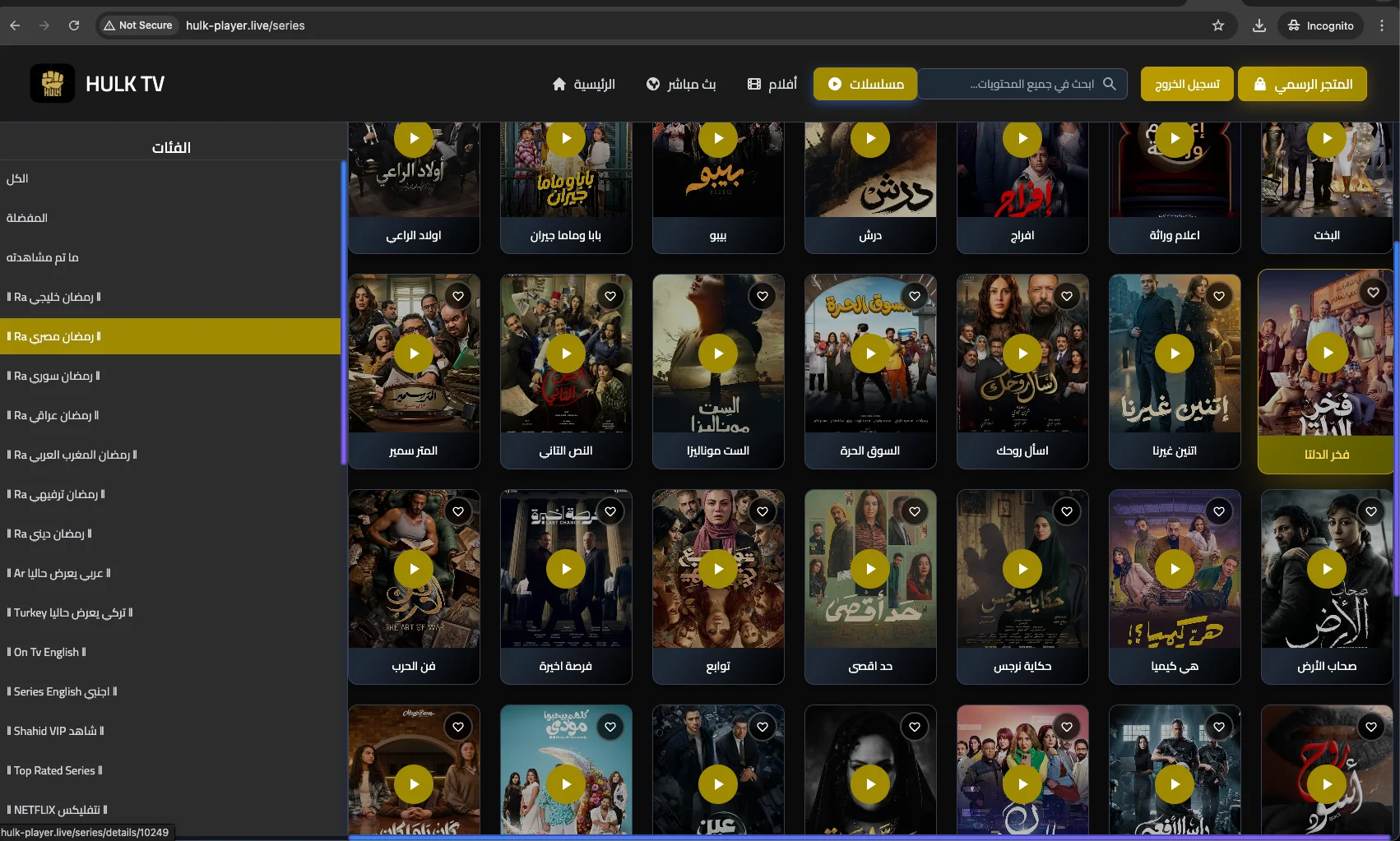1400x841 pixels.
Task: Click the search magnifier icon
Action: click(1110, 84)
